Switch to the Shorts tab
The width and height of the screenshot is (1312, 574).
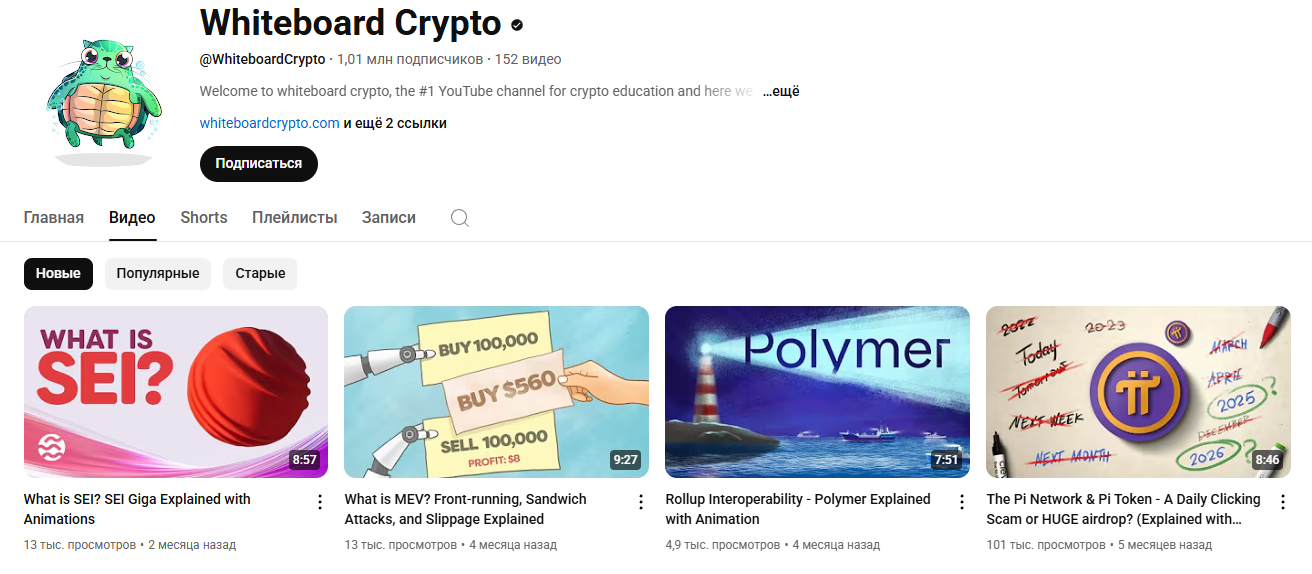coord(204,217)
